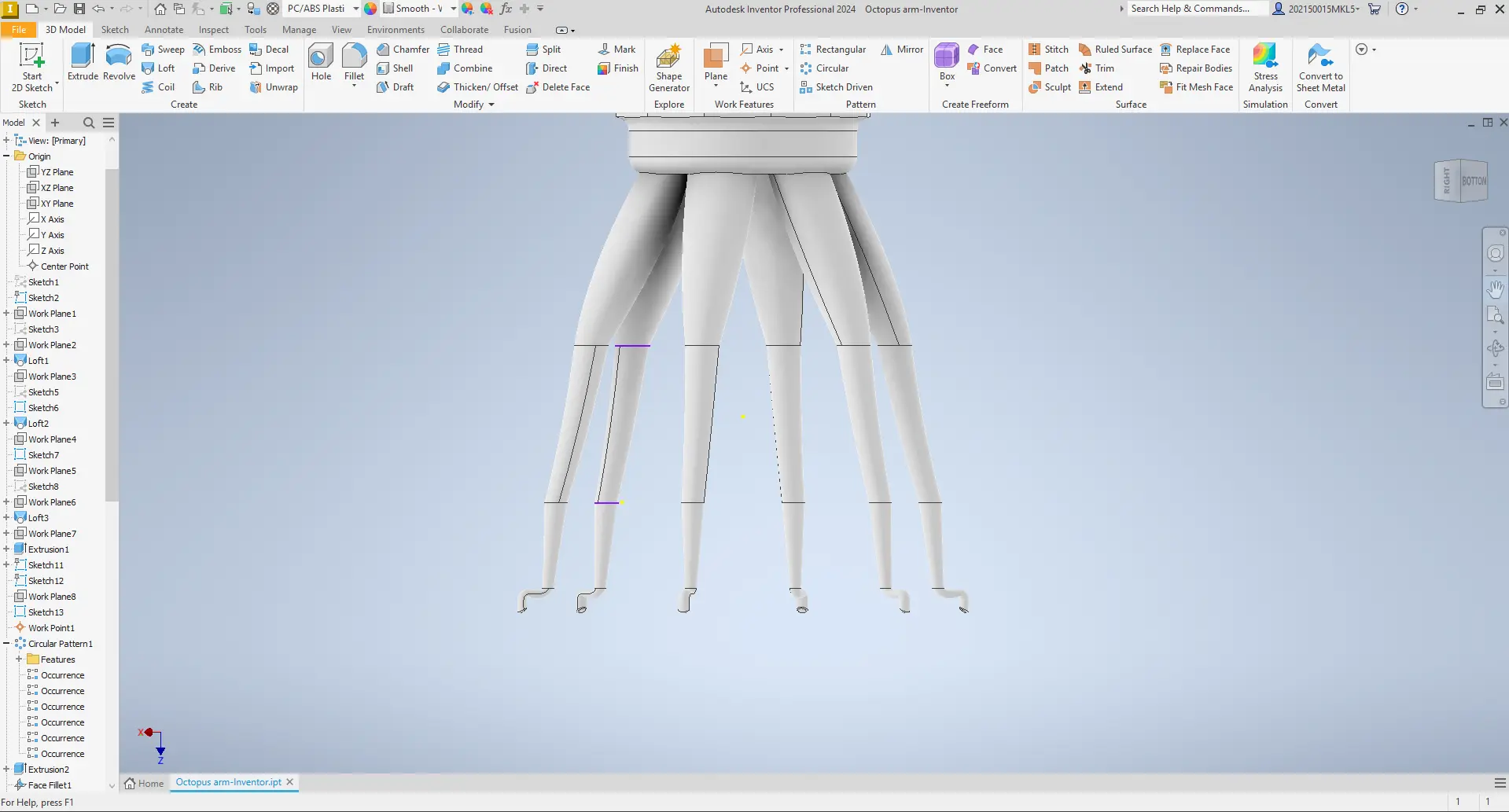The image size is (1509, 812).
Task: Open the File menu
Action: (x=18, y=29)
